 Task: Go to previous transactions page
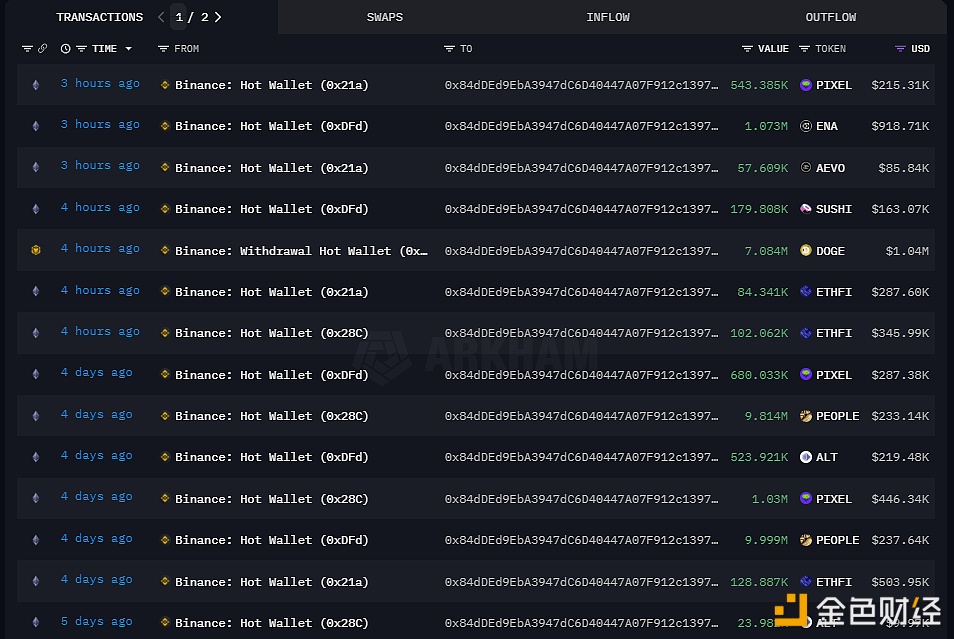161,17
